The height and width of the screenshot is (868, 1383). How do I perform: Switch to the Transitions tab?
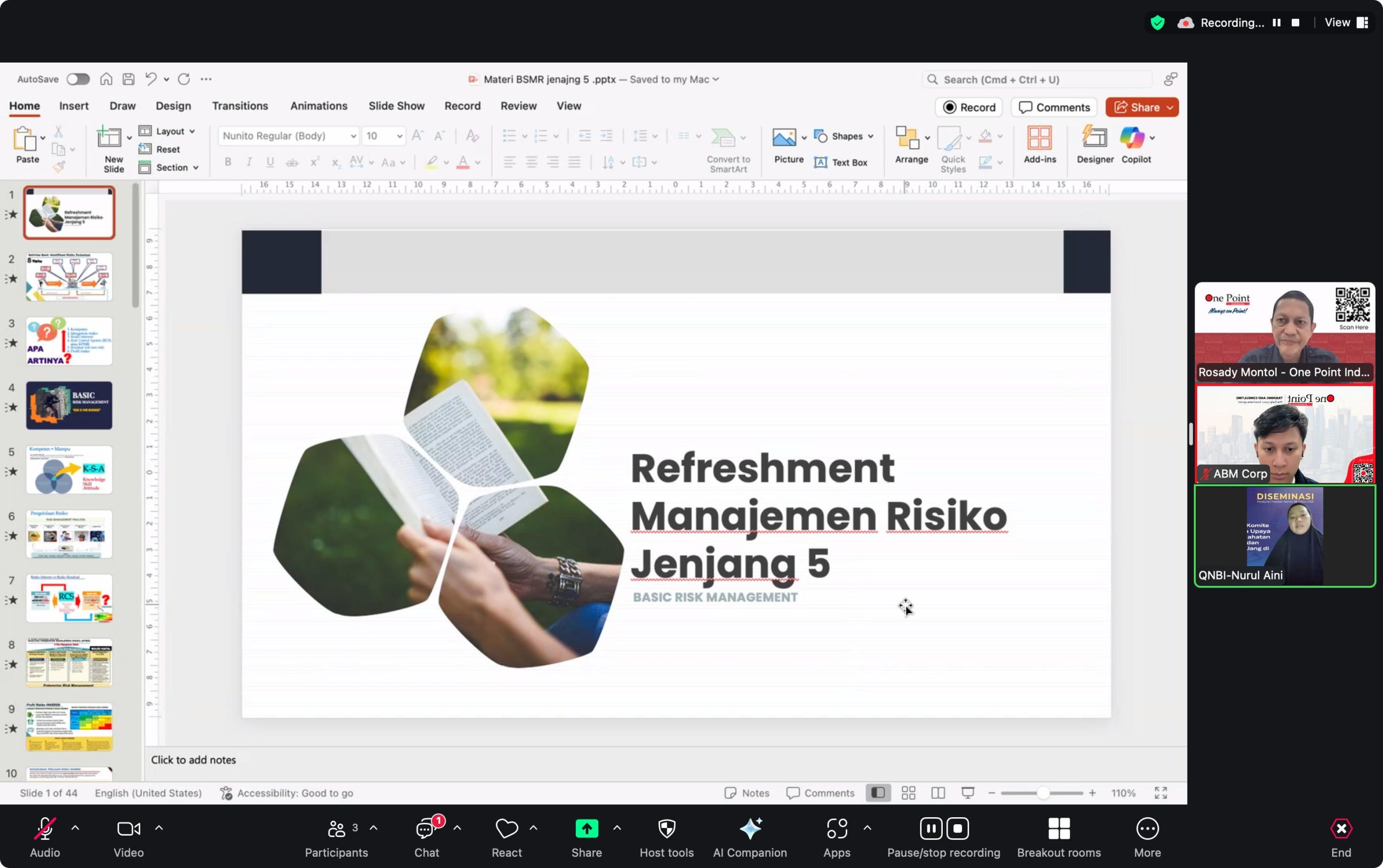tap(240, 106)
